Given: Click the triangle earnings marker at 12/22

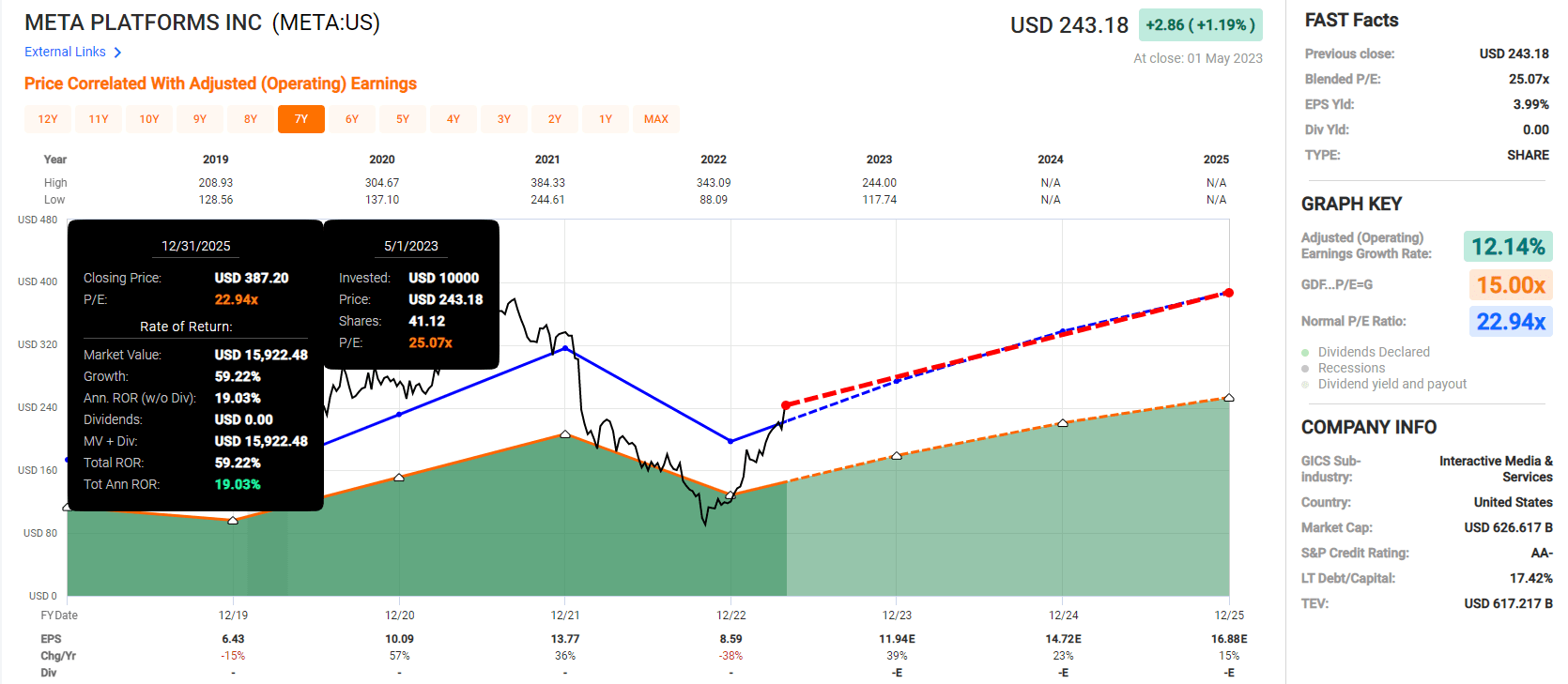Looking at the screenshot, I should pos(730,495).
